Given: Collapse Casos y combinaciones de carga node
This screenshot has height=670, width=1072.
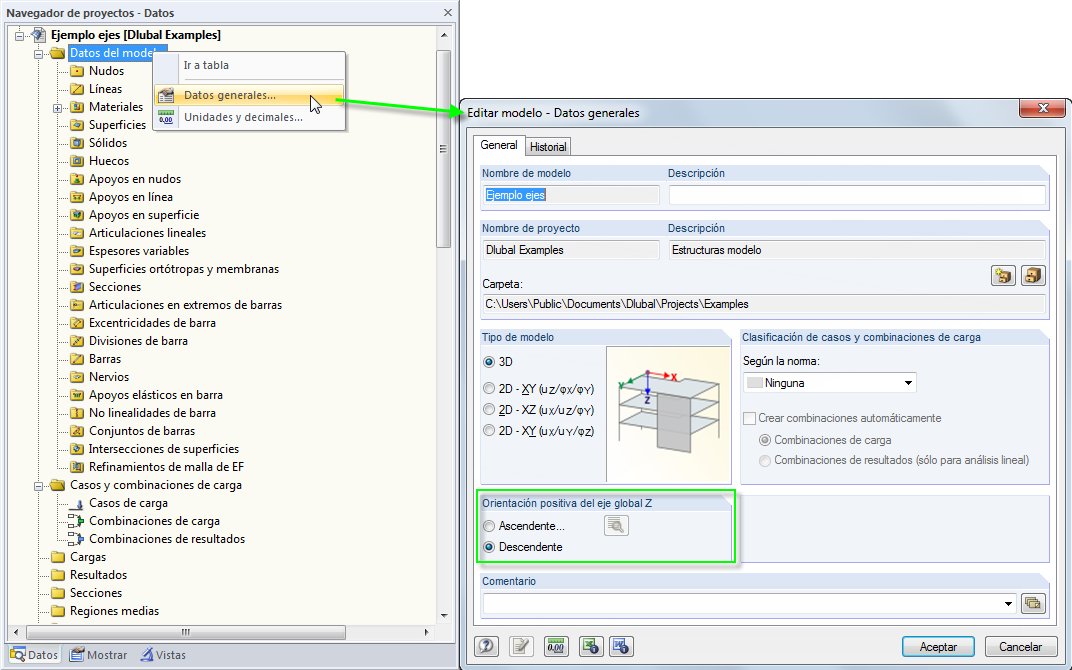Looking at the screenshot, I should pyautogui.click(x=38, y=485).
